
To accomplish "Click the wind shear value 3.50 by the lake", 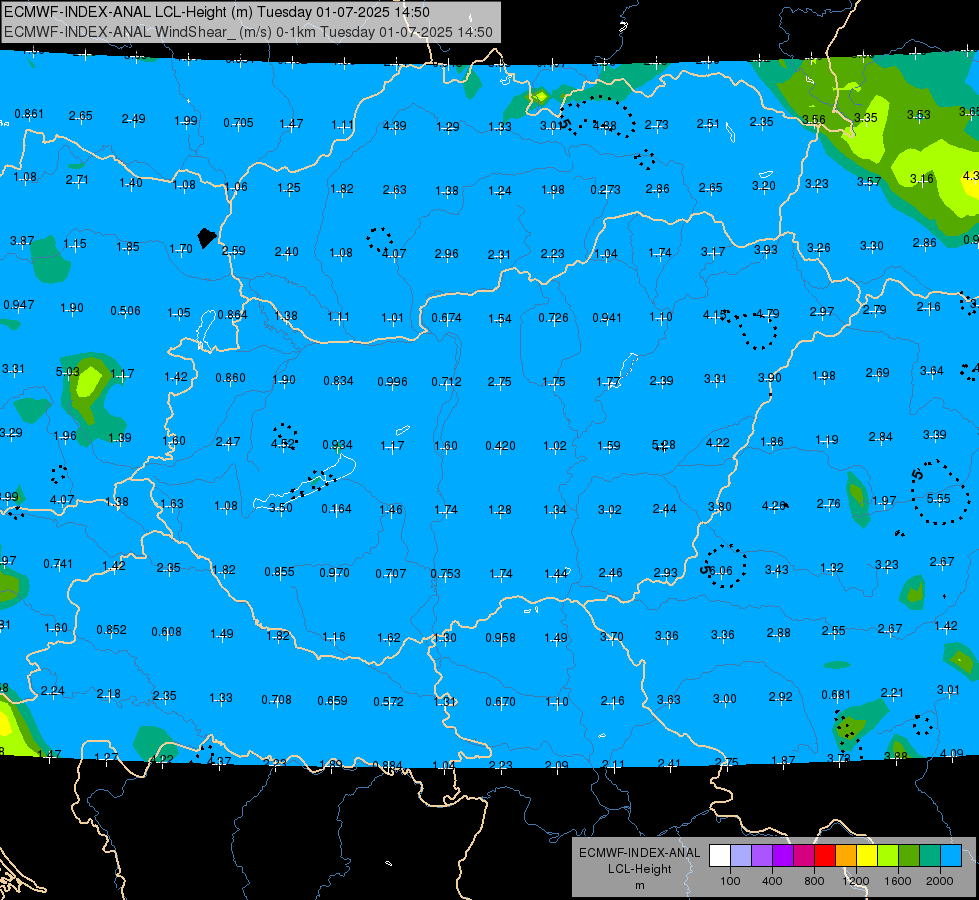I will 280,508.
